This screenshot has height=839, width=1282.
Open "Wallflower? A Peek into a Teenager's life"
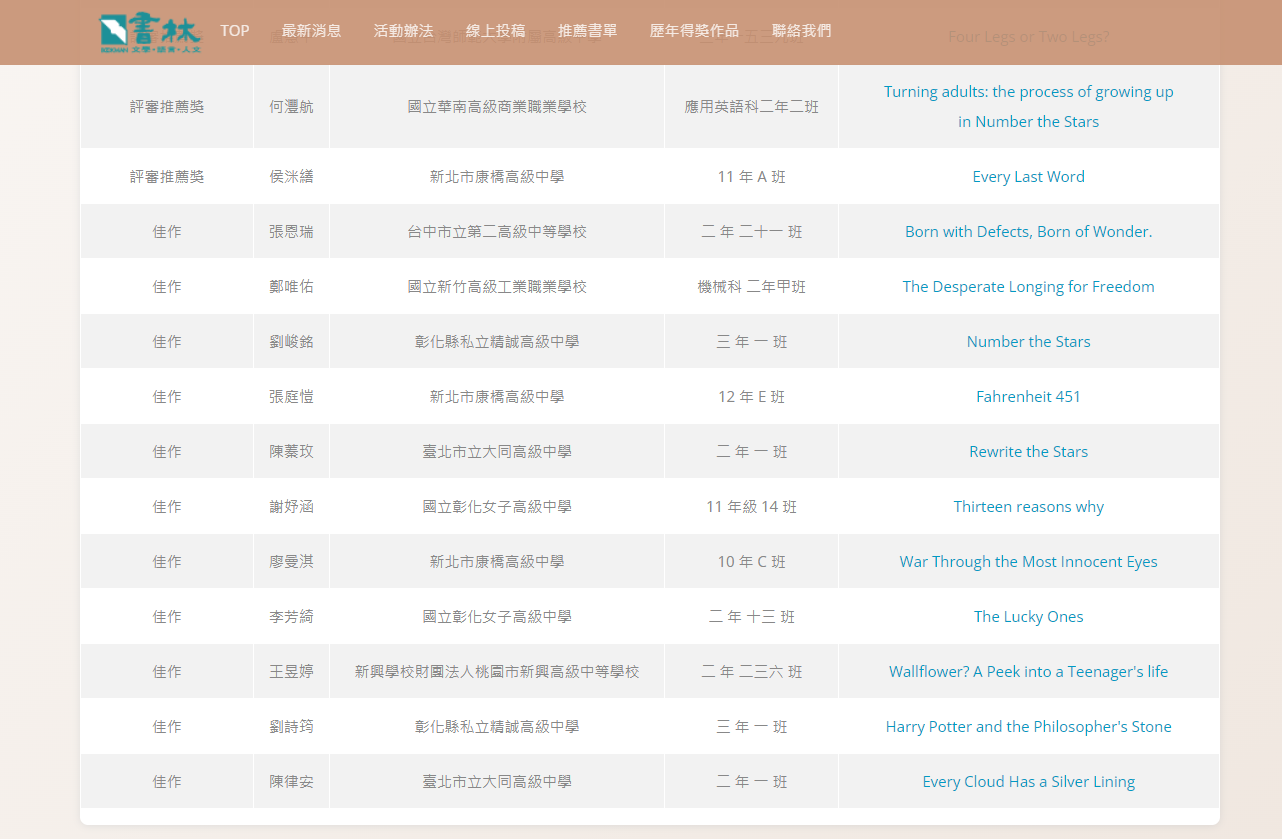click(1029, 672)
